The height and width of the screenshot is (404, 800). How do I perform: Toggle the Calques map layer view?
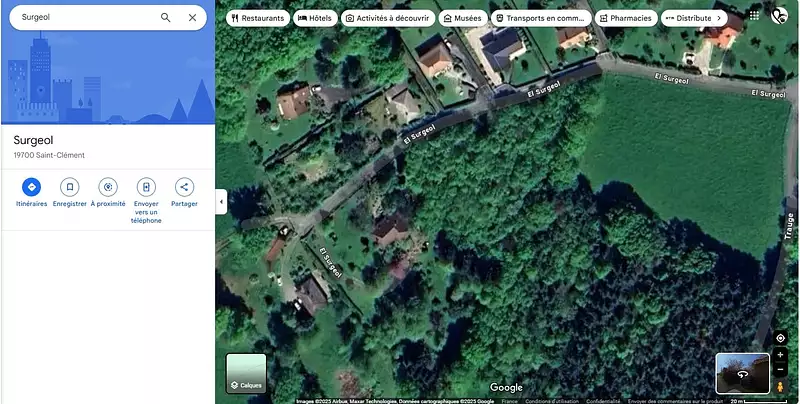246,373
